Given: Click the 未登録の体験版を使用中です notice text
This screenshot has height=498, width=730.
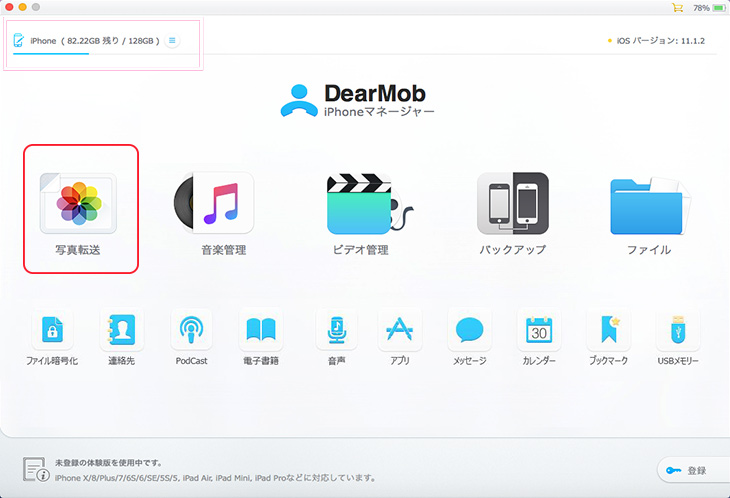Looking at the screenshot, I should [x=109, y=463].
